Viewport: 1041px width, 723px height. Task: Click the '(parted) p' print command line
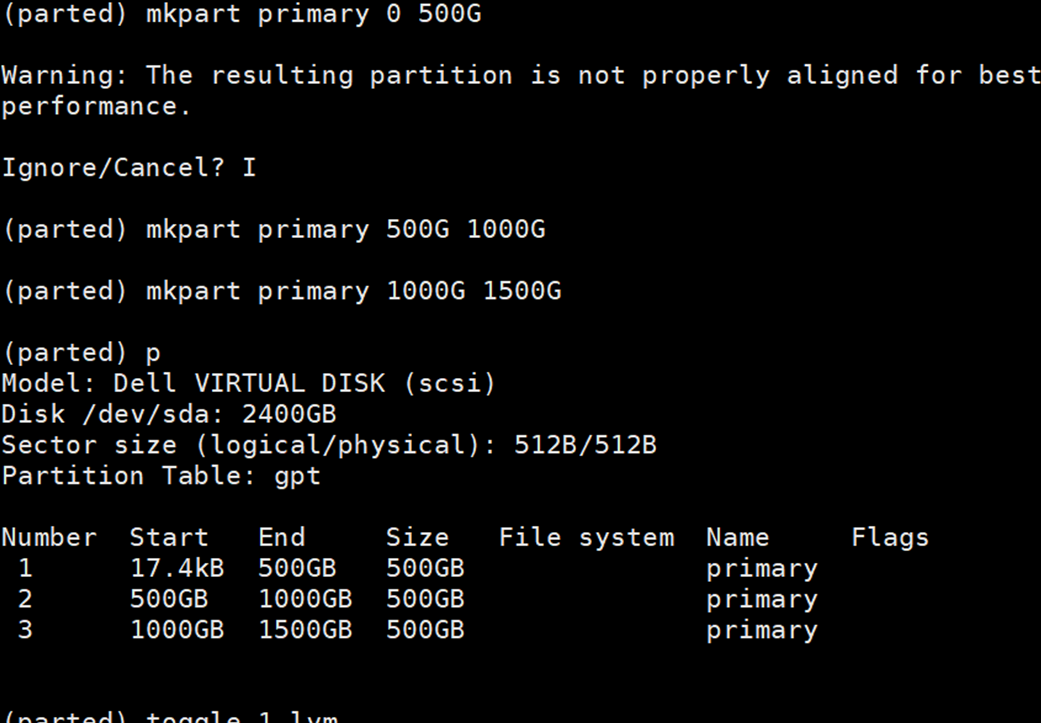click(x=81, y=353)
